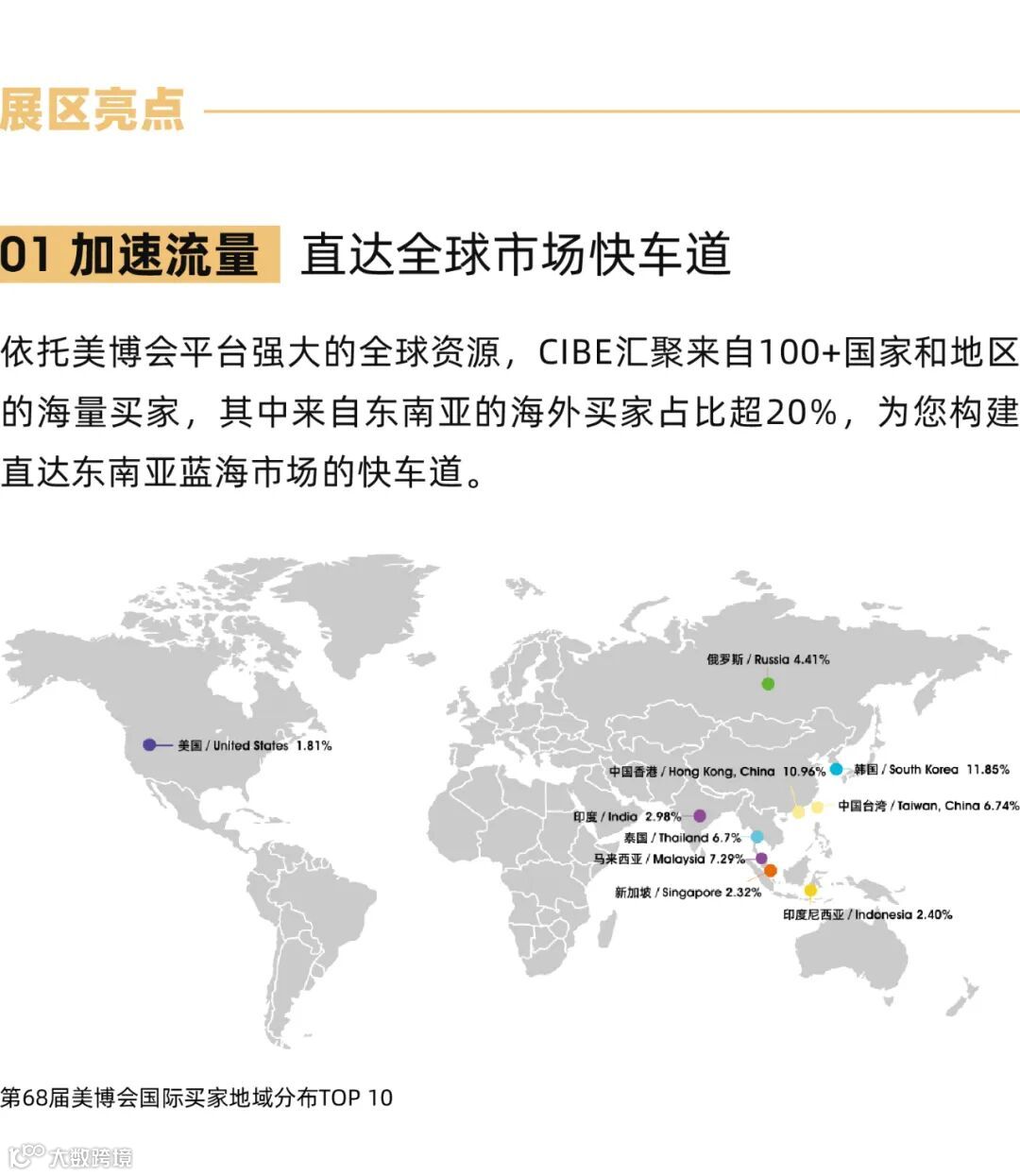The image size is (1020, 1176).
Task: Click the purple India map dot
Action: pos(700,816)
